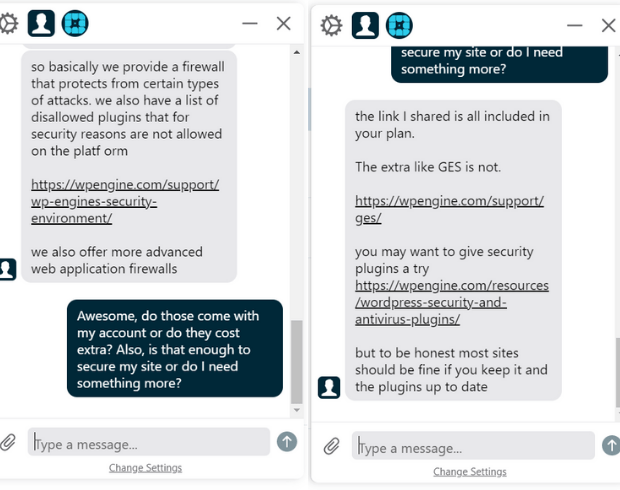Send message with right chat arrow button
Image resolution: width=620 pixels, height=490 pixels.
[611, 445]
